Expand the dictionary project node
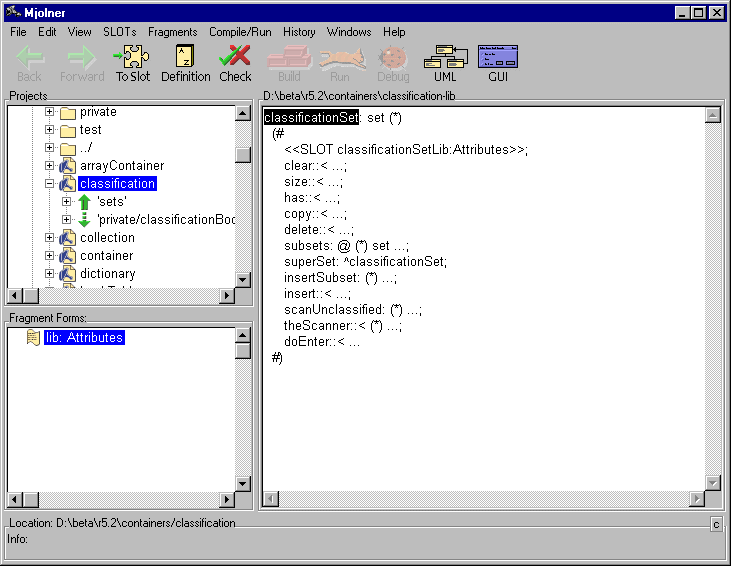The height and width of the screenshot is (566, 731). (50, 274)
